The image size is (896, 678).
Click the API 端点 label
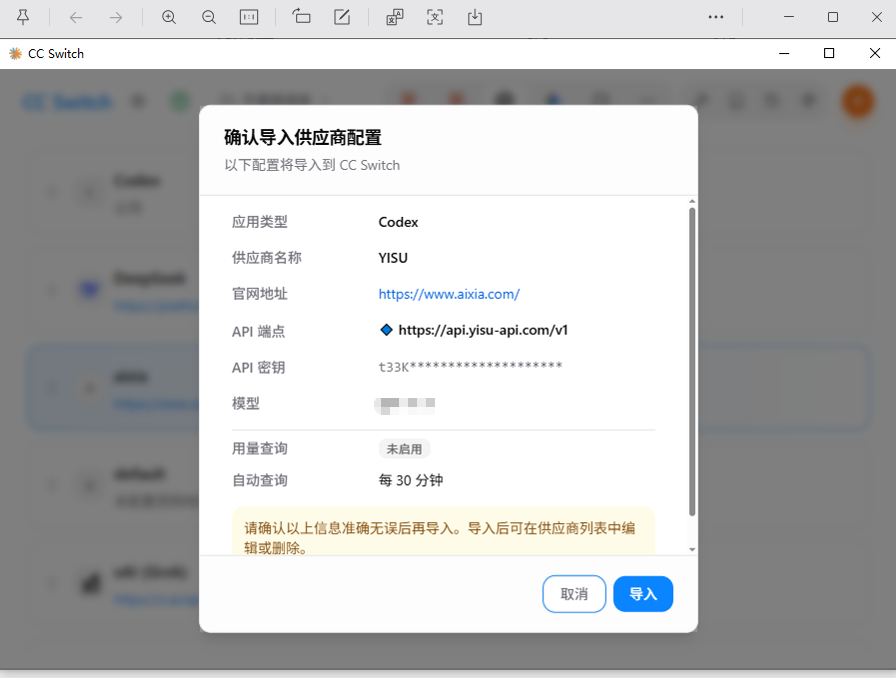click(x=258, y=332)
